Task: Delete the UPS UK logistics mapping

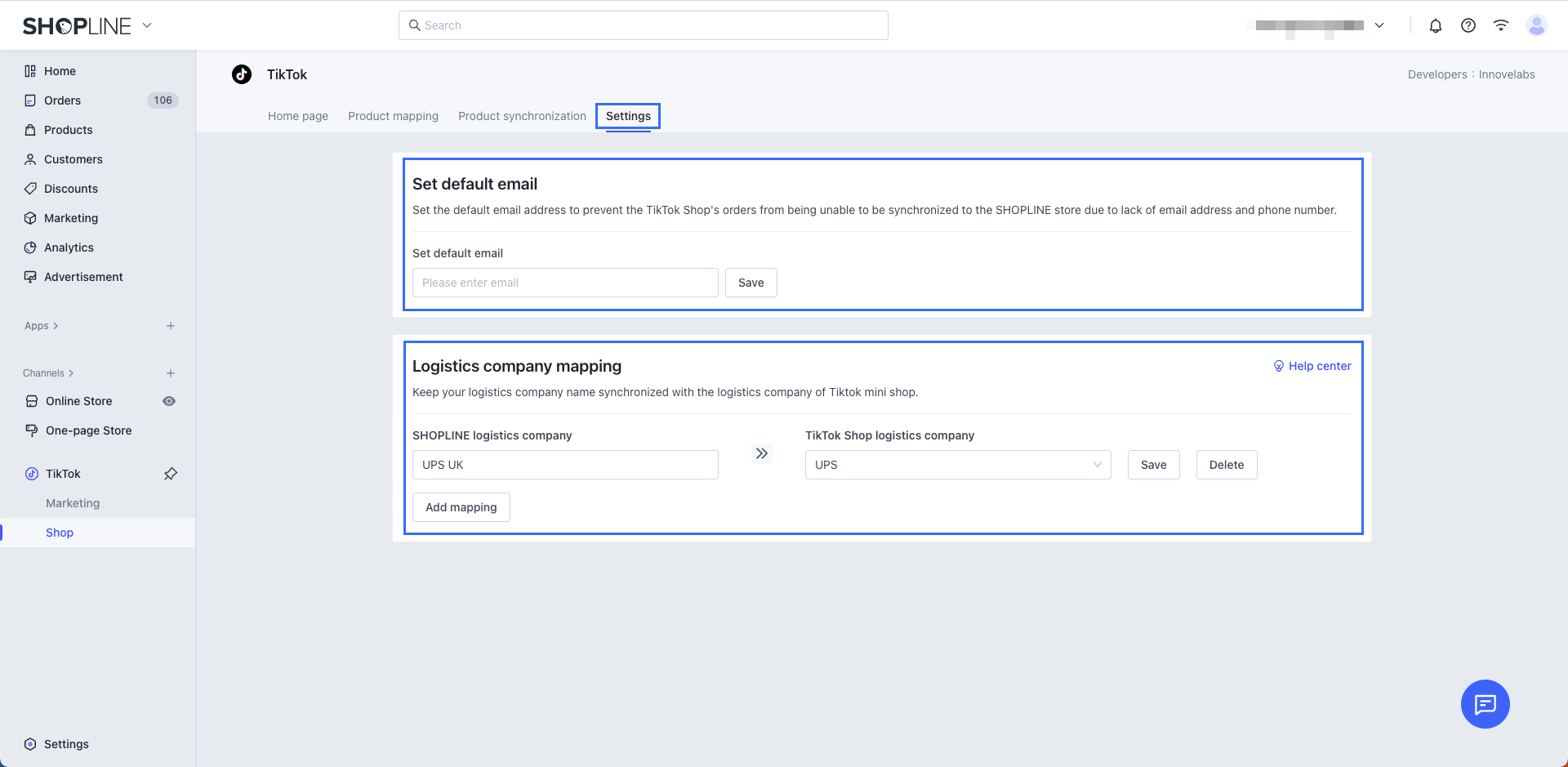Action: 1226,465
